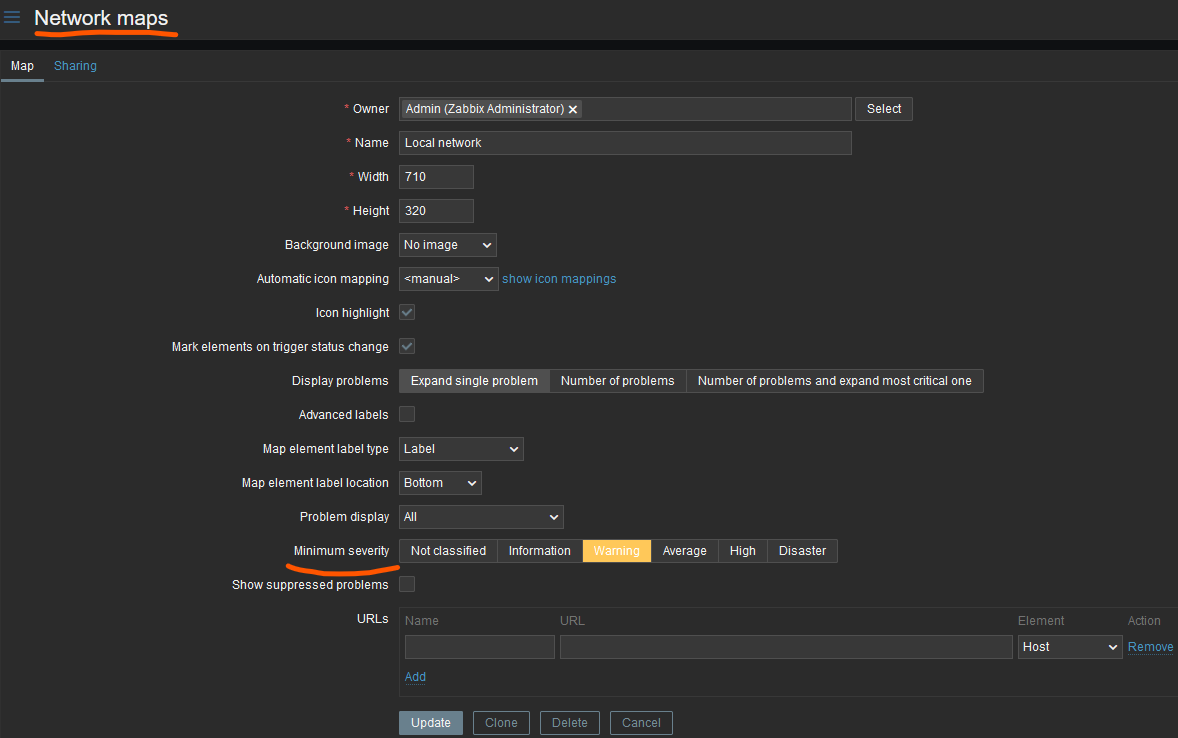
Task: Open the Automatic icon mapping dropdown
Action: pos(448,279)
